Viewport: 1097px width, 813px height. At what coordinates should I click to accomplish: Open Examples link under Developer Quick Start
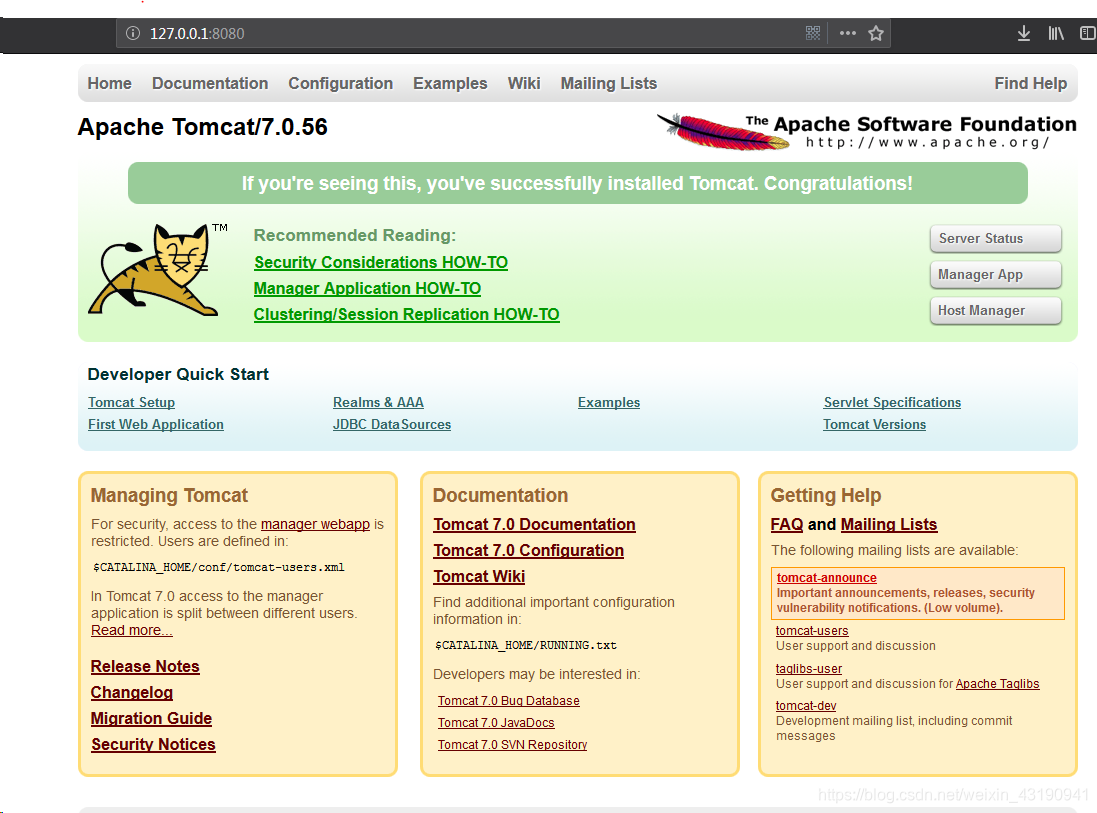click(x=609, y=402)
